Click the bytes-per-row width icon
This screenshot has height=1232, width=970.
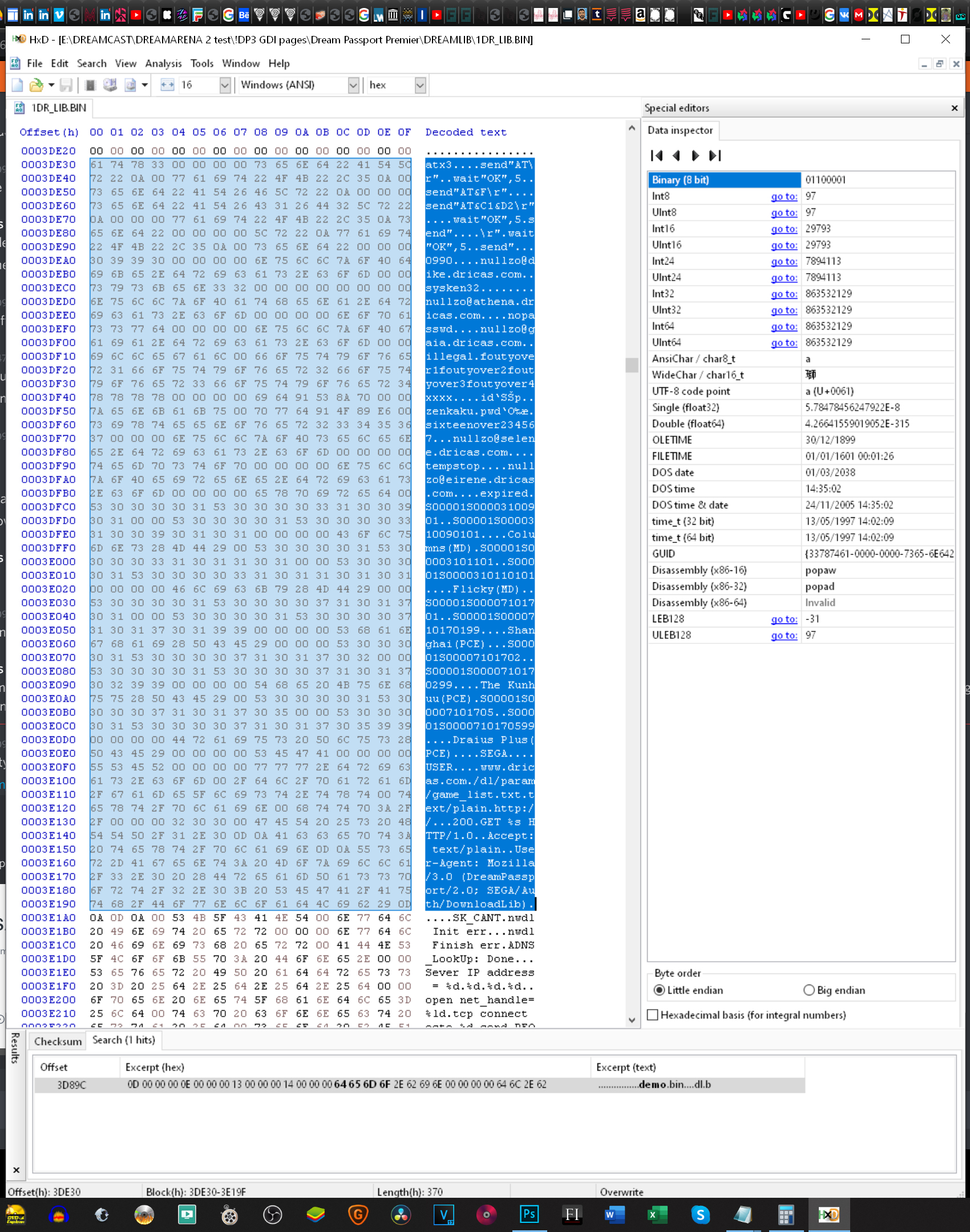[167, 85]
